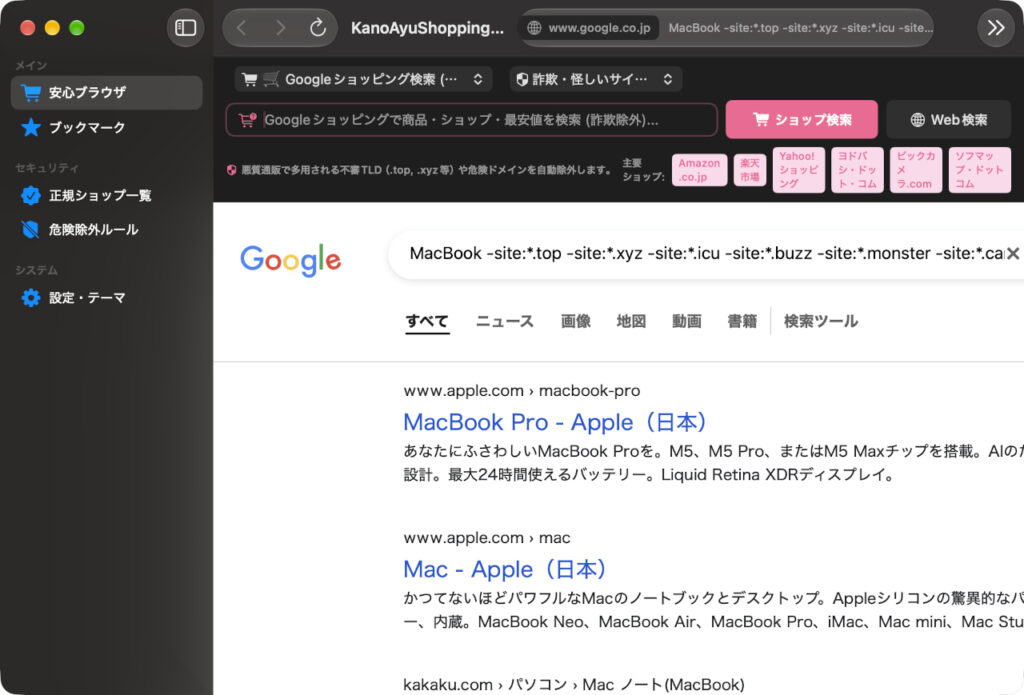
Task: Open the 楽天市場 shop shortcut
Action: pyautogui.click(x=750, y=170)
